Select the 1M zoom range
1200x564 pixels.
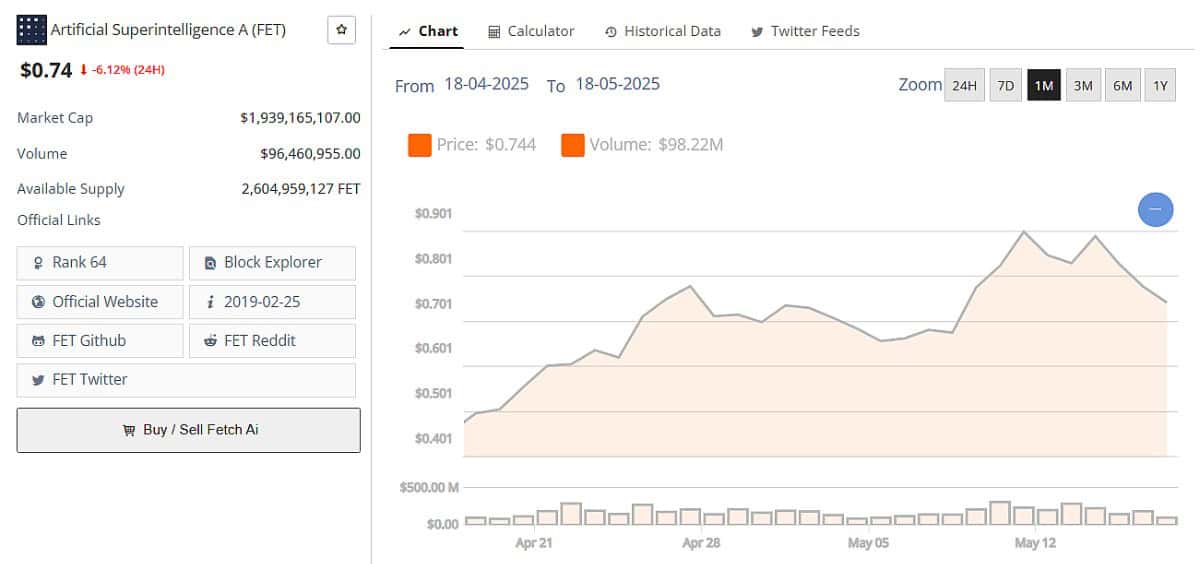[x=1044, y=85]
